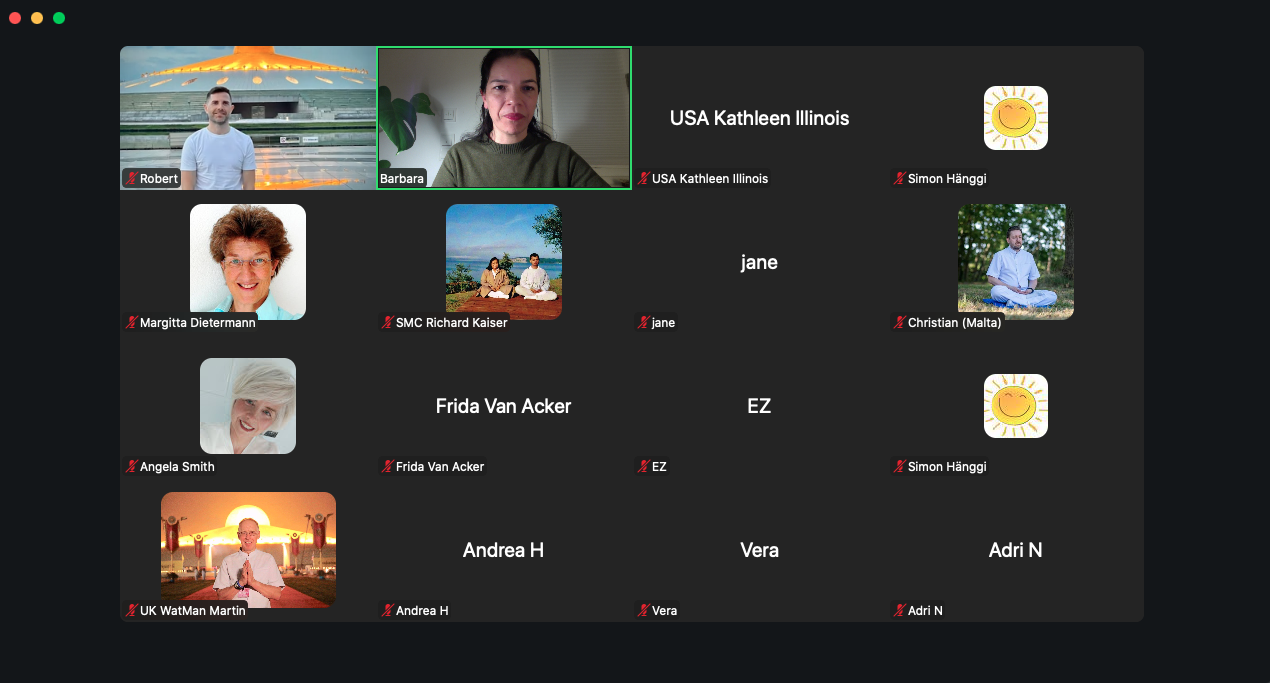Select muted mic icon beside UK WatMan Martin
This screenshot has height=683, width=1270.
click(131, 611)
